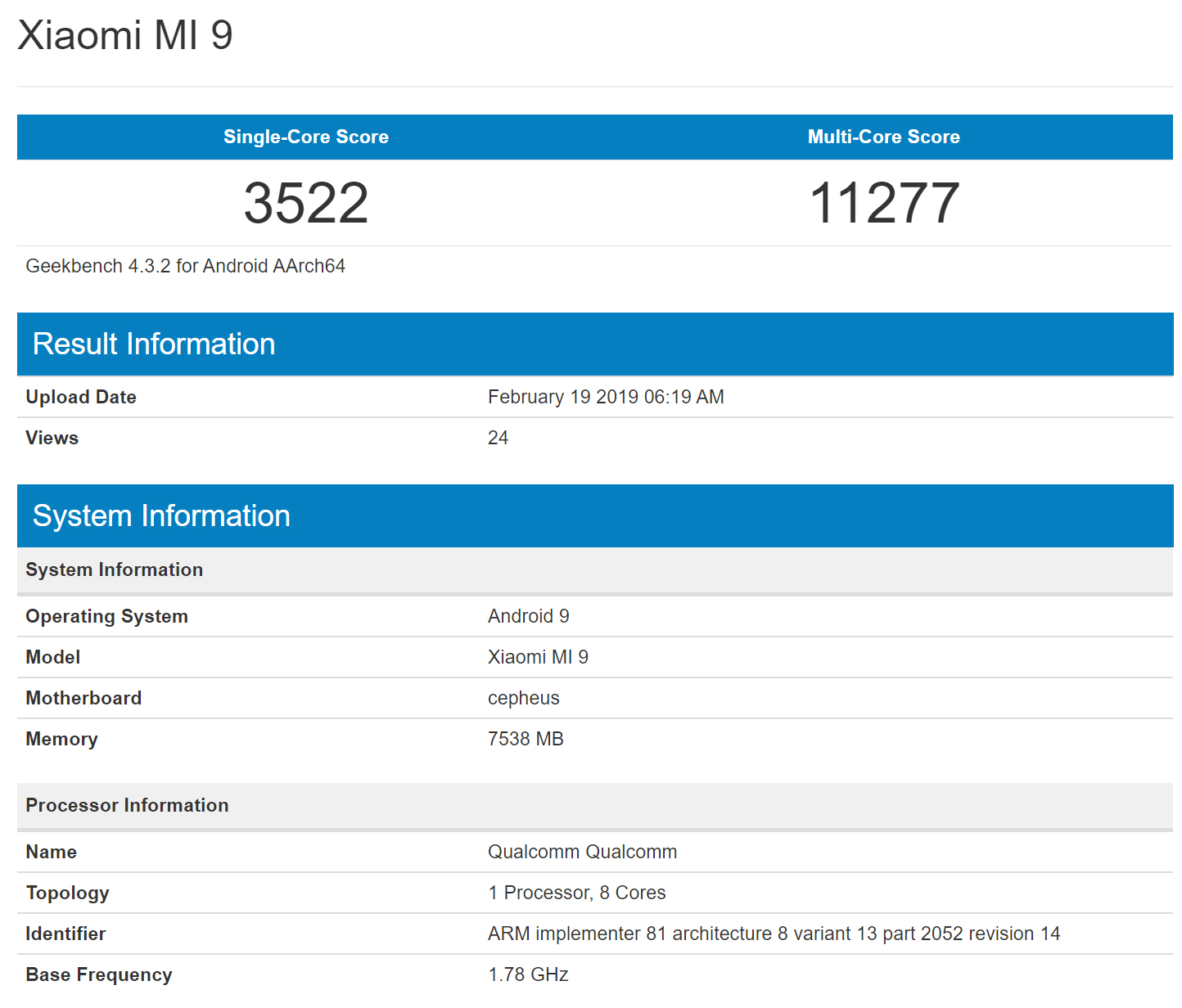Click the motherboard value cepheus

click(523, 698)
